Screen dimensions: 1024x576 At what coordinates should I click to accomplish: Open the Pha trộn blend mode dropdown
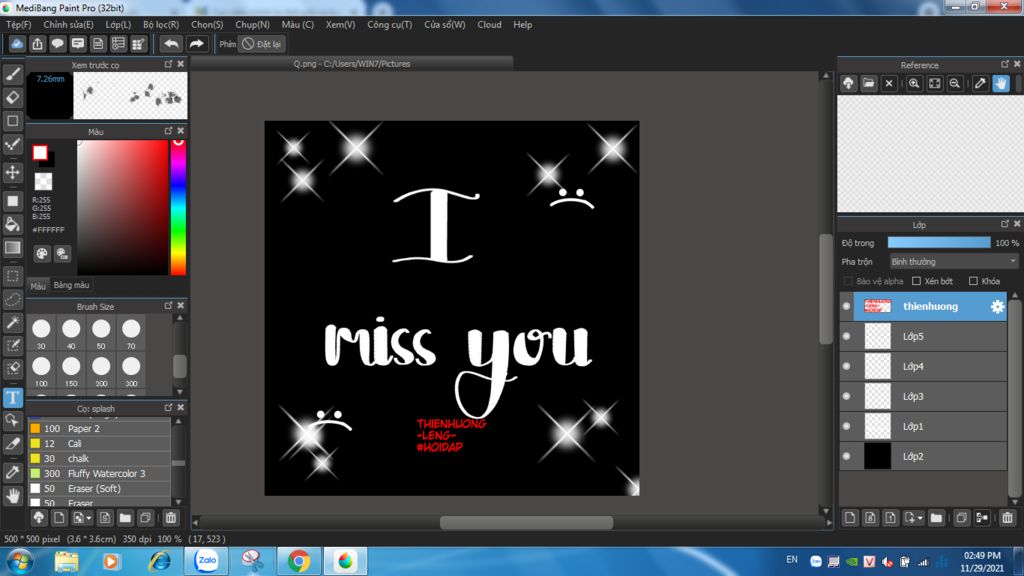[953, 261]
